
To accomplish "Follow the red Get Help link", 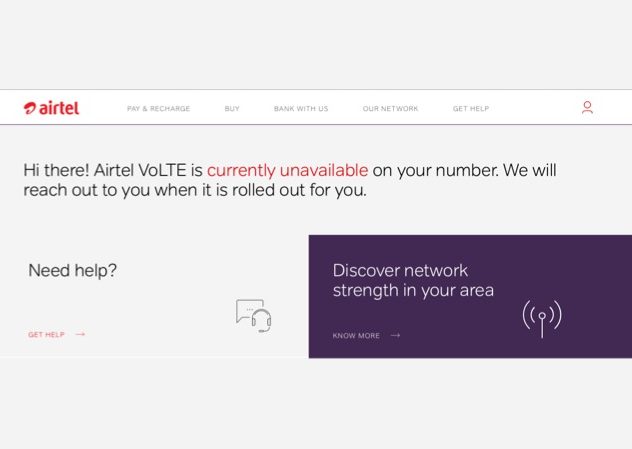I will click(46, 335).
